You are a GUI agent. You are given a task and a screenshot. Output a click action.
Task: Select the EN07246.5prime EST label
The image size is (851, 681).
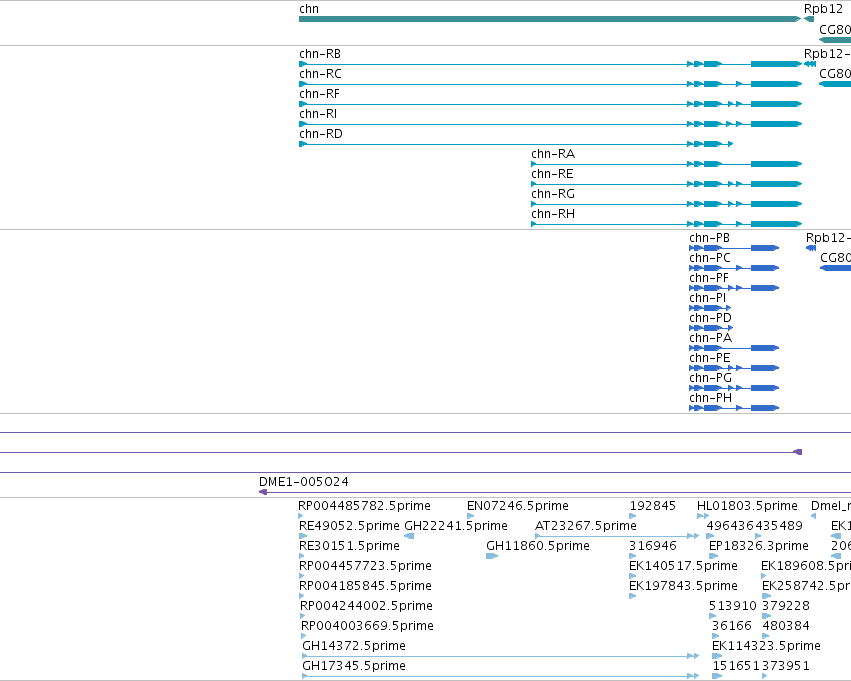tap(518, 506)
